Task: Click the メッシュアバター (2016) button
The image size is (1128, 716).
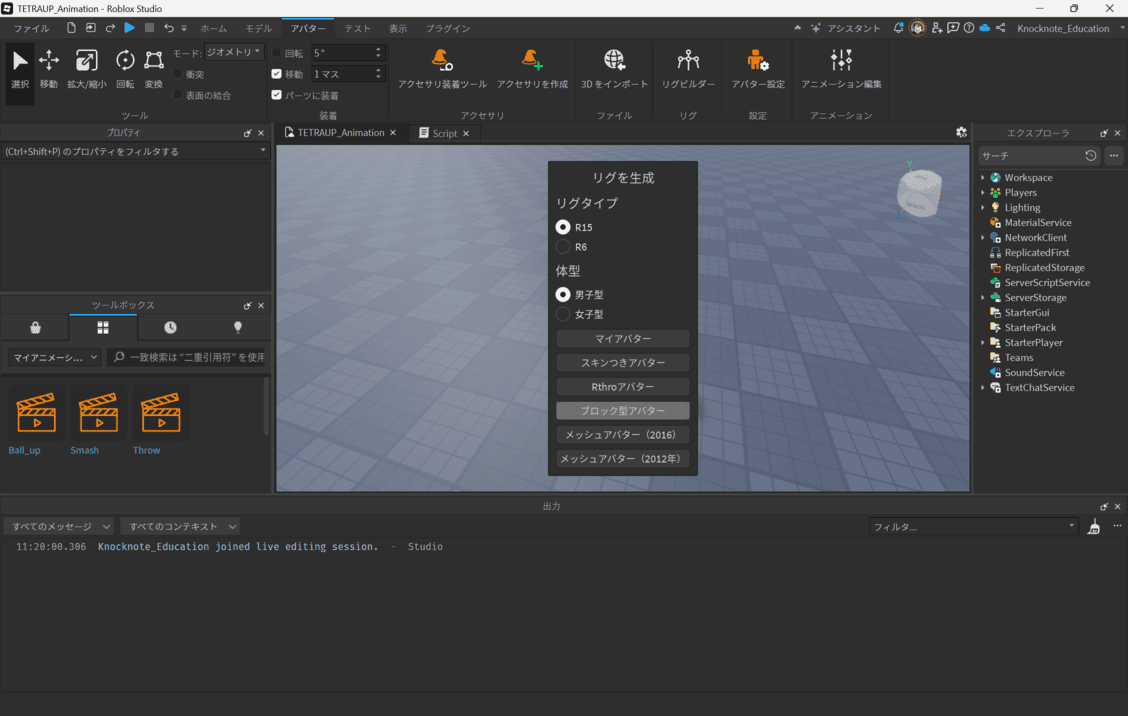Action: click(x=623, y=435)
